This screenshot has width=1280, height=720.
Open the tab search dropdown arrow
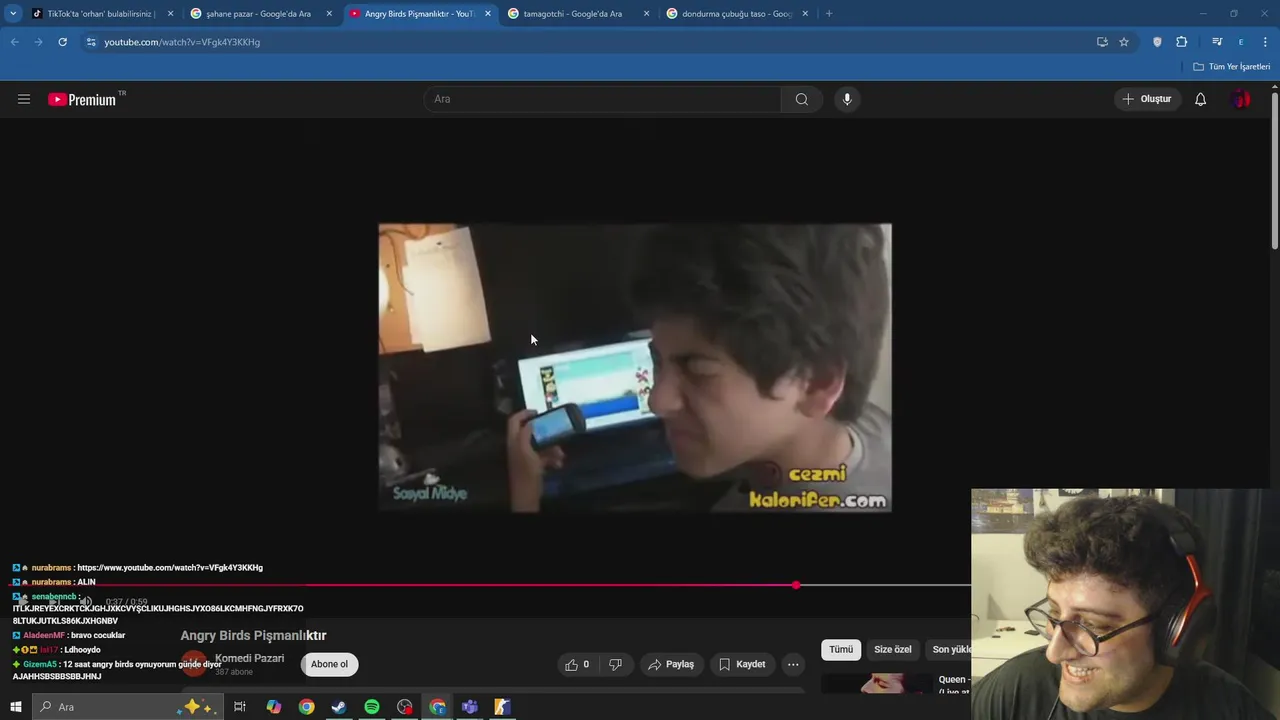[x=13, y=14]
